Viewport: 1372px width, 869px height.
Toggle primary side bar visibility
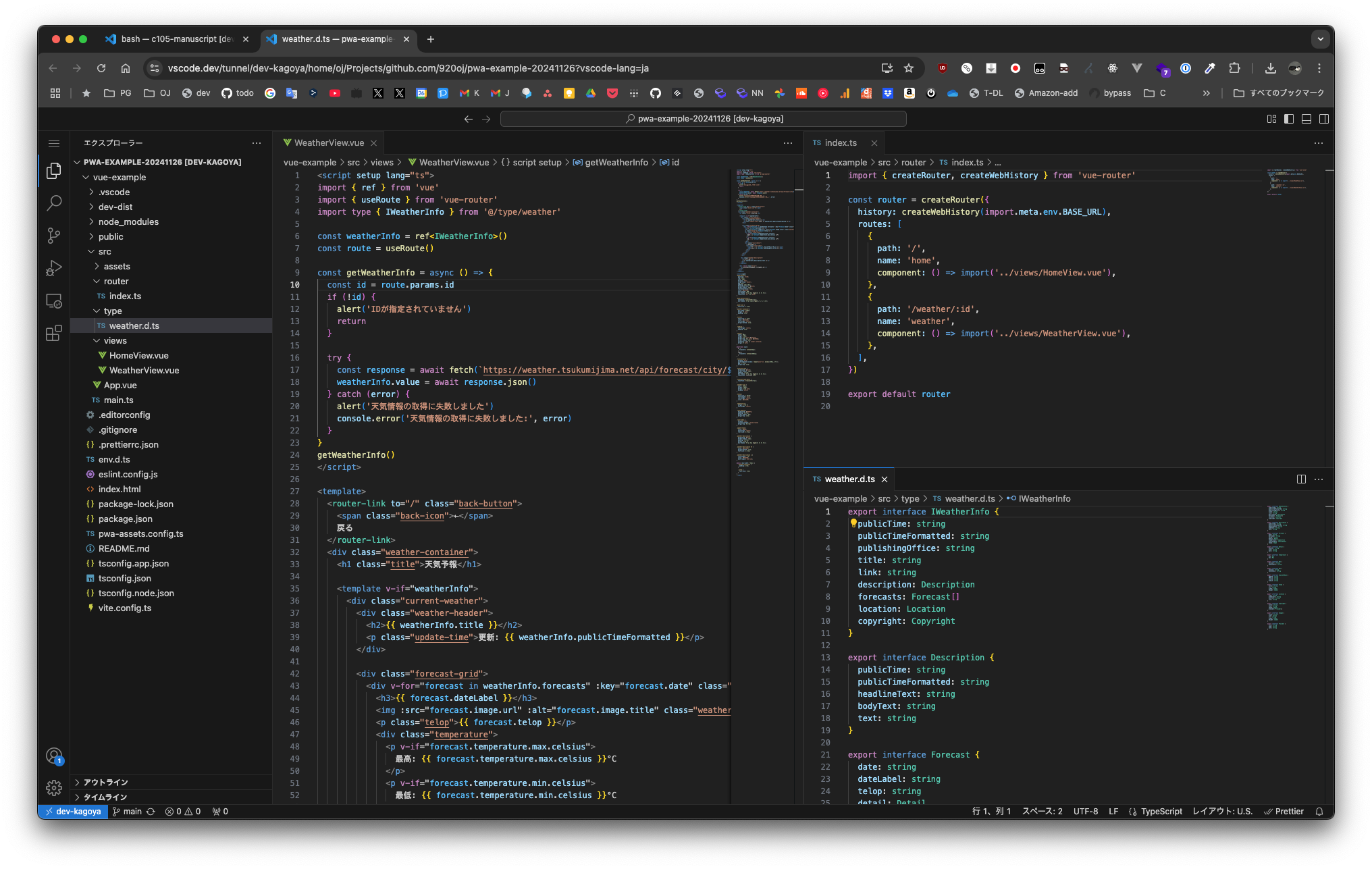click(1289, 119)
